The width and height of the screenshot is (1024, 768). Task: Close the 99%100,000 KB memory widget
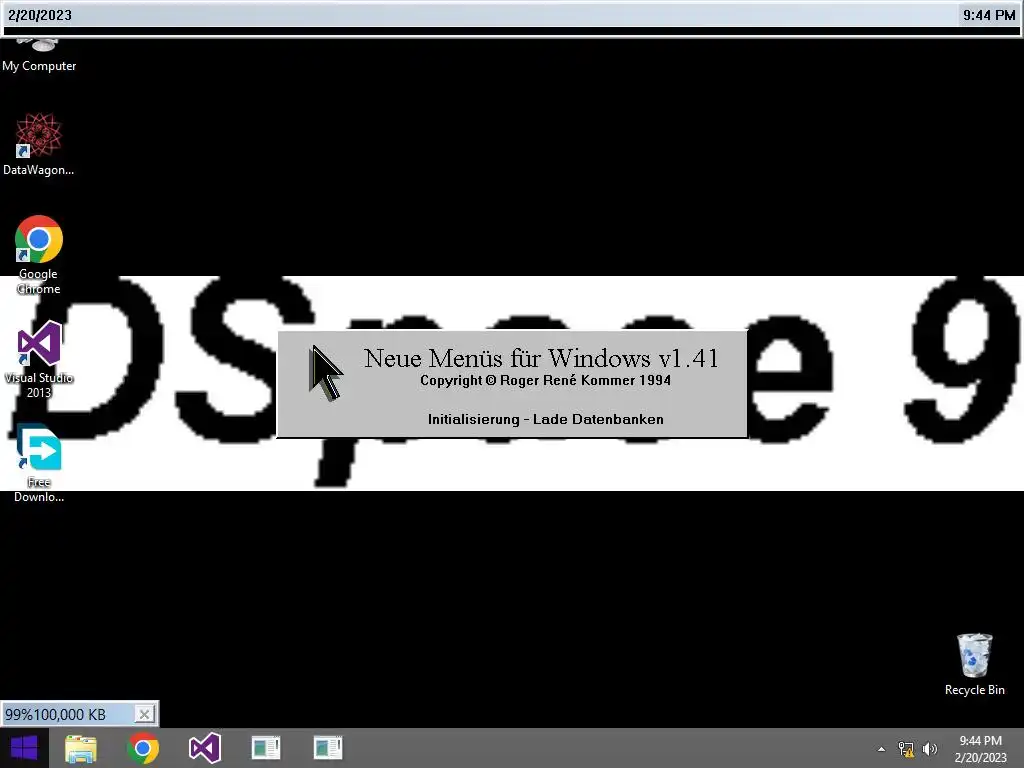coord(144,714)
